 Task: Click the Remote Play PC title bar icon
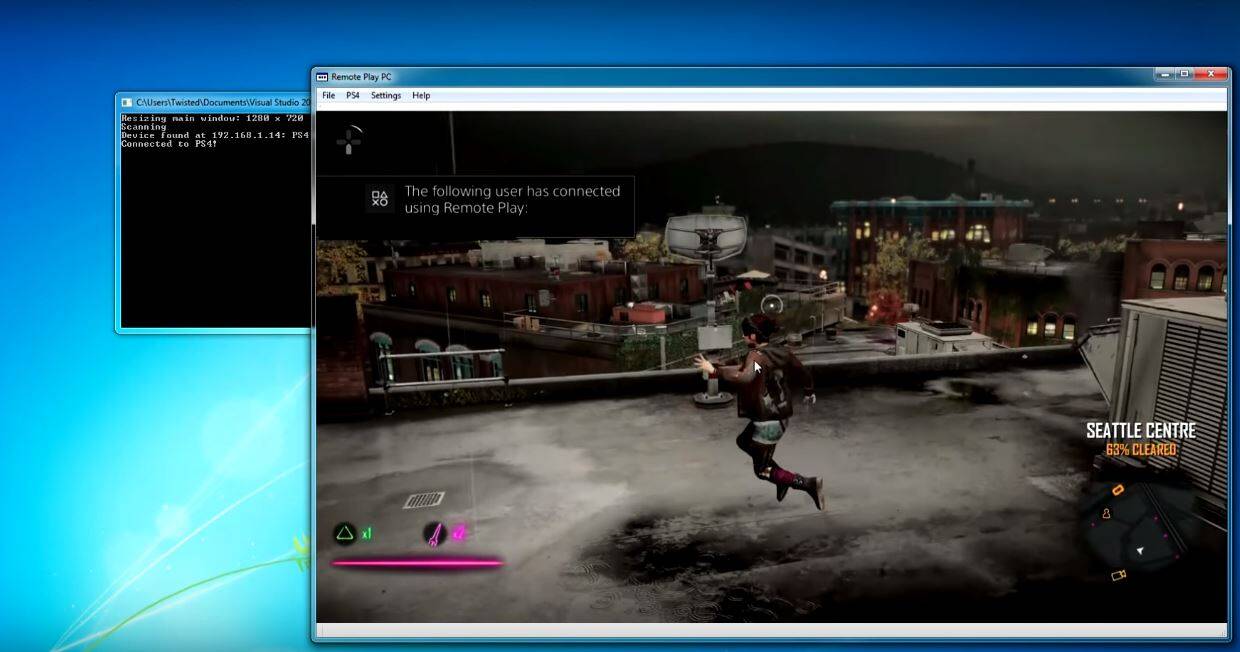324,75
